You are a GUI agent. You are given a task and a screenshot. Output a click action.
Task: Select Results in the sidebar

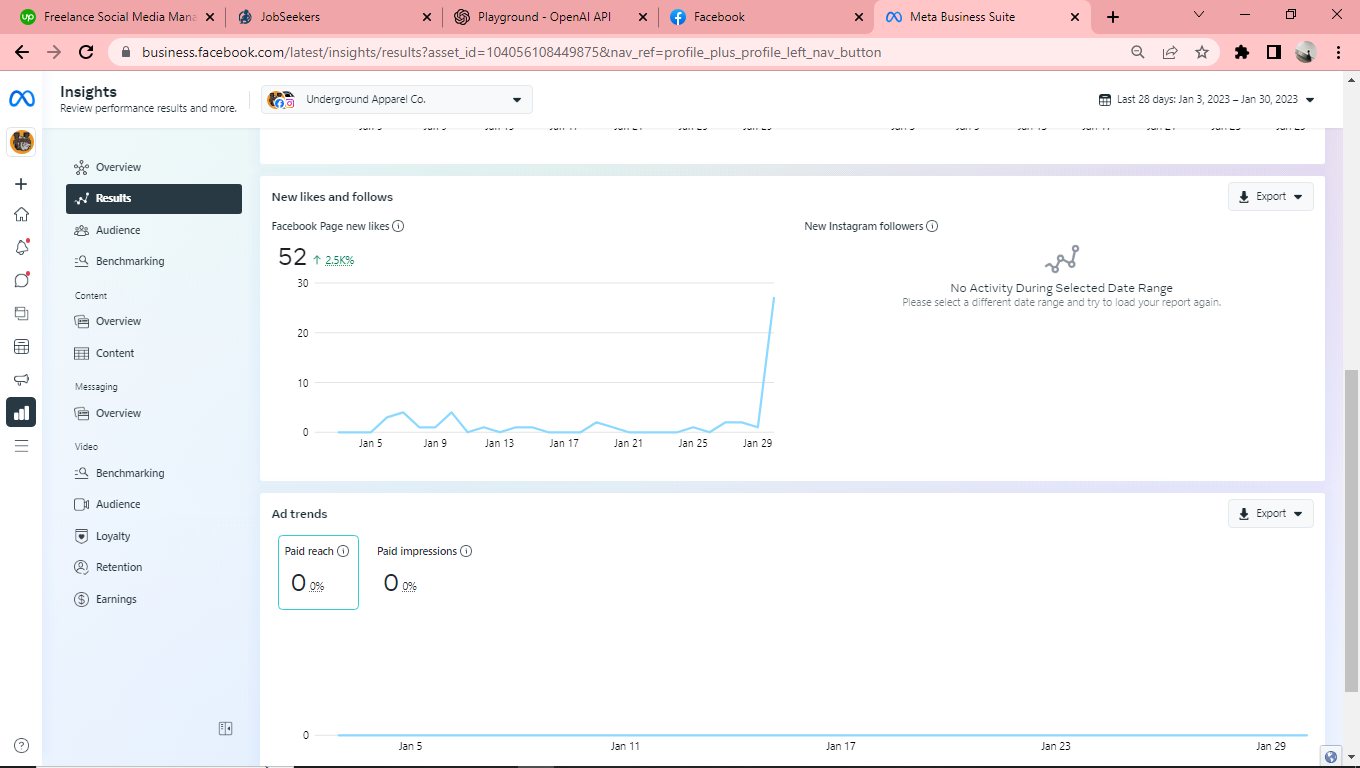154,198
